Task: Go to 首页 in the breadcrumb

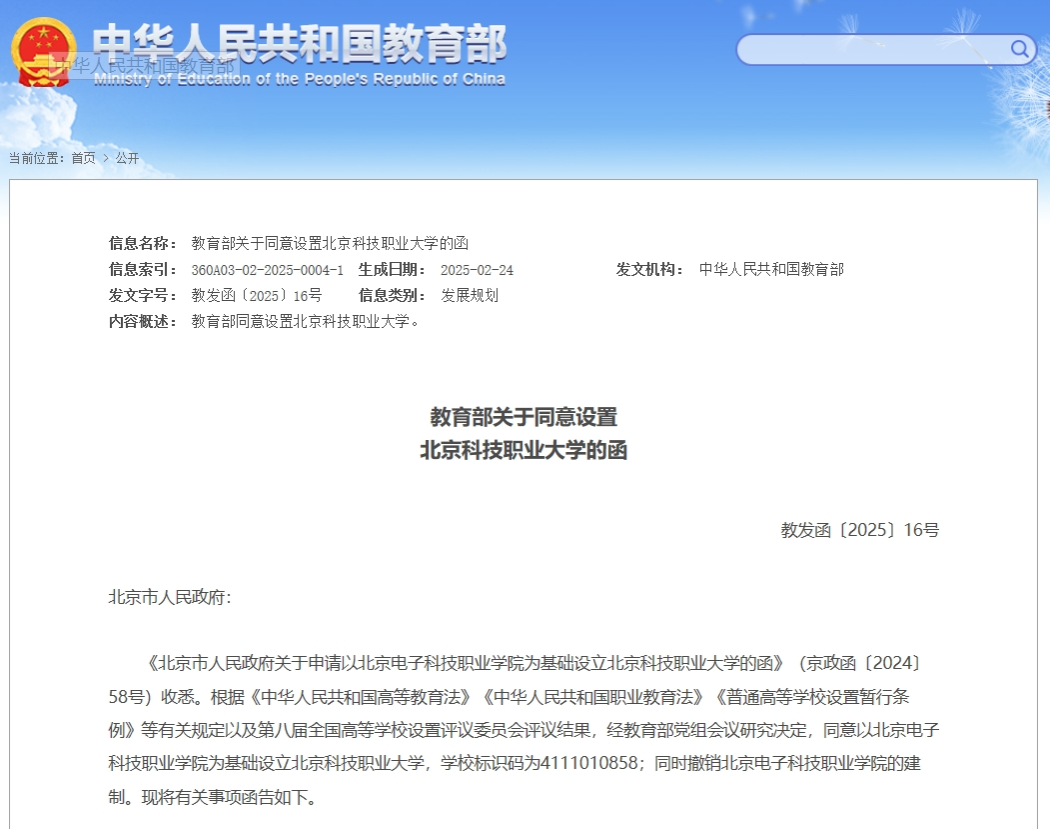Action: pos(83,158)
